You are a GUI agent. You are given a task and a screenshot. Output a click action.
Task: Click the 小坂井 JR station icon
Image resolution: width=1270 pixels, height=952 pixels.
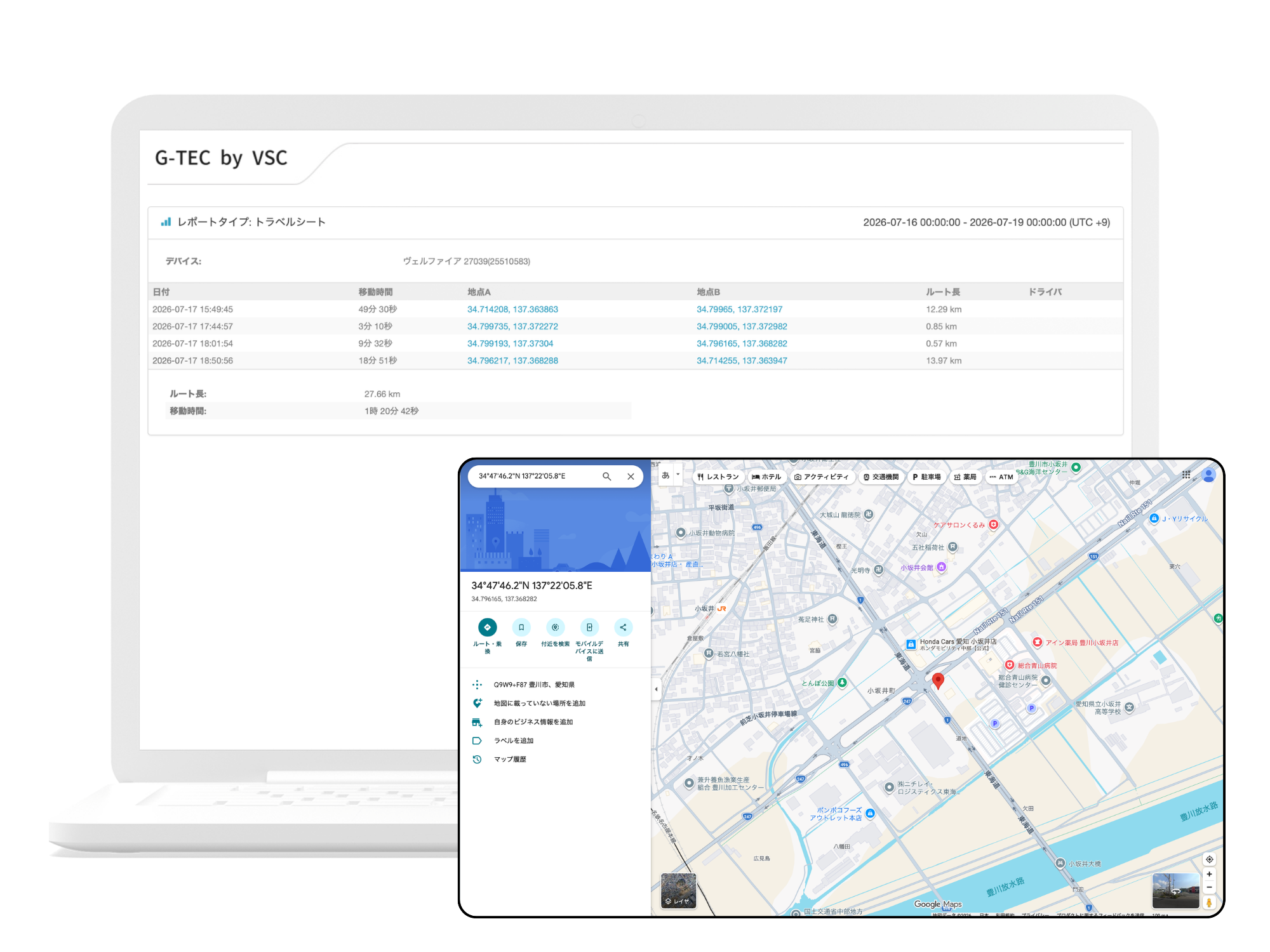(722, 608)
